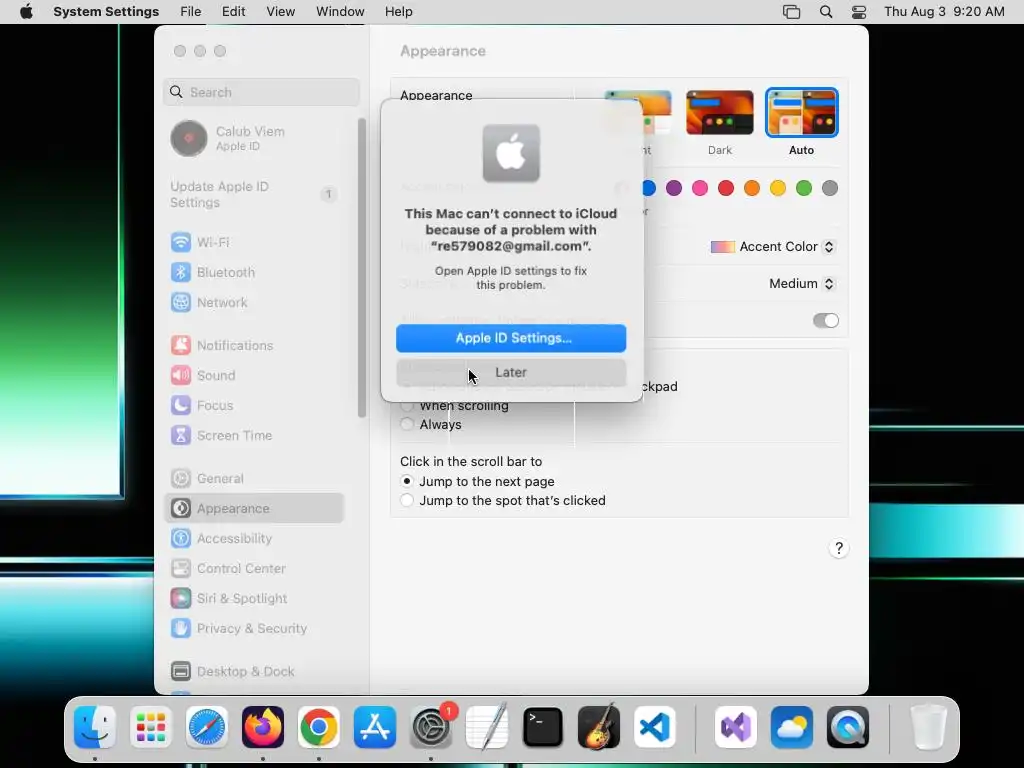Open the Accent Color highlight dropdown
This screenshot has width=1024, height=768.
coord(773,247)
